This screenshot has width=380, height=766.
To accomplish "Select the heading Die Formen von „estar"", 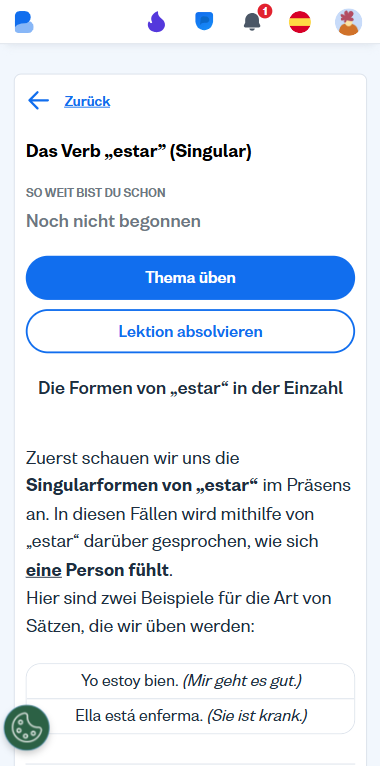I will pyautogui.click(x=190, y=388).
